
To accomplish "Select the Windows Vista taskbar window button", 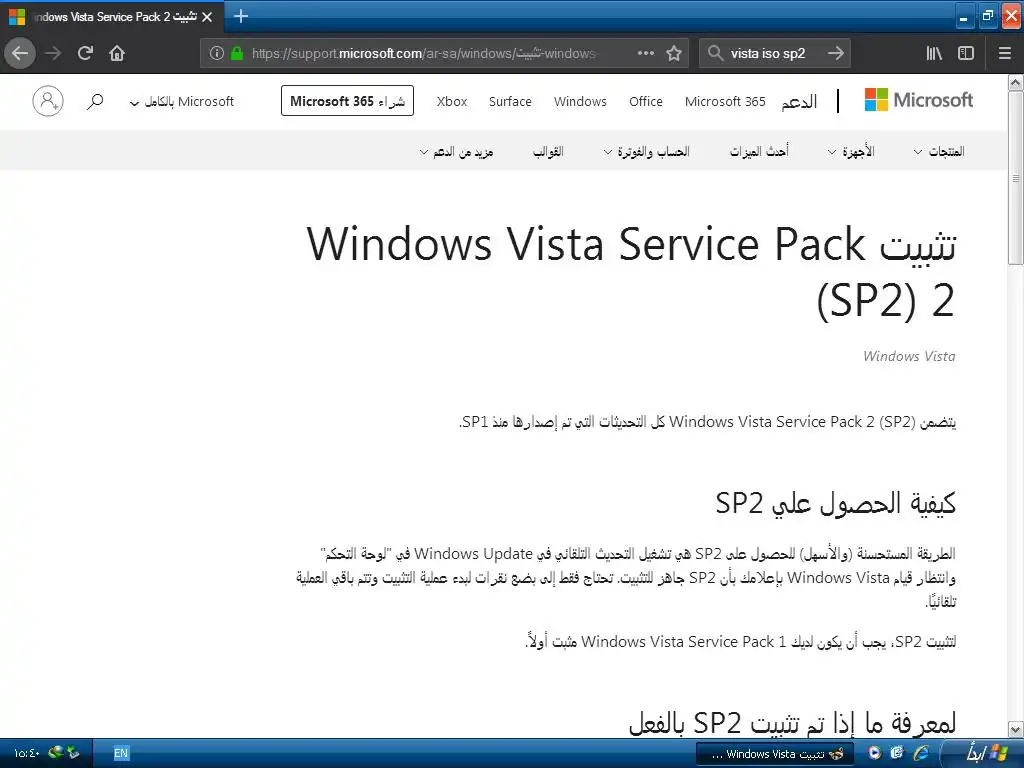I will pos(775,754).
